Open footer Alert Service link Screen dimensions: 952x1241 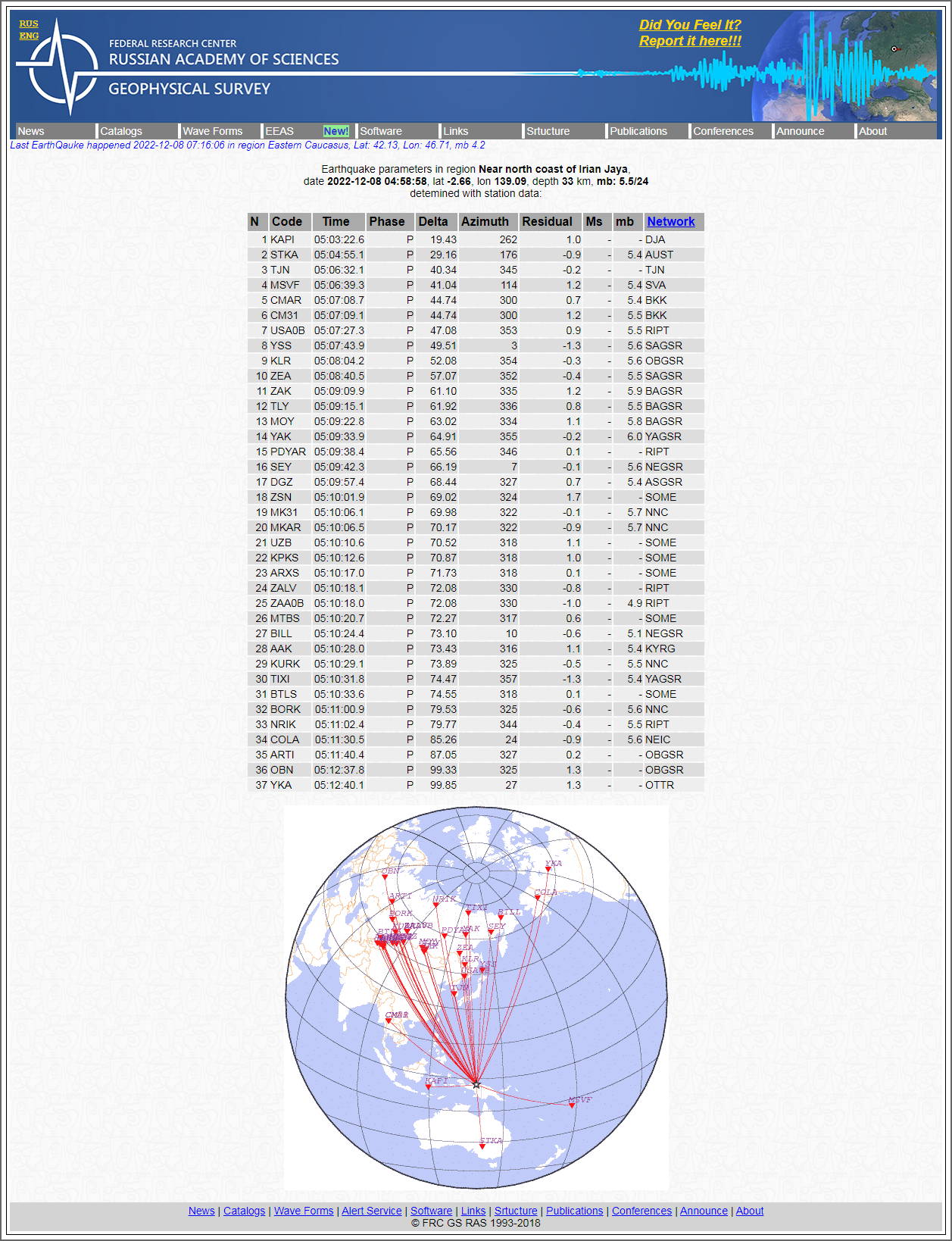pyautogui.click(x=372, y=1211)
